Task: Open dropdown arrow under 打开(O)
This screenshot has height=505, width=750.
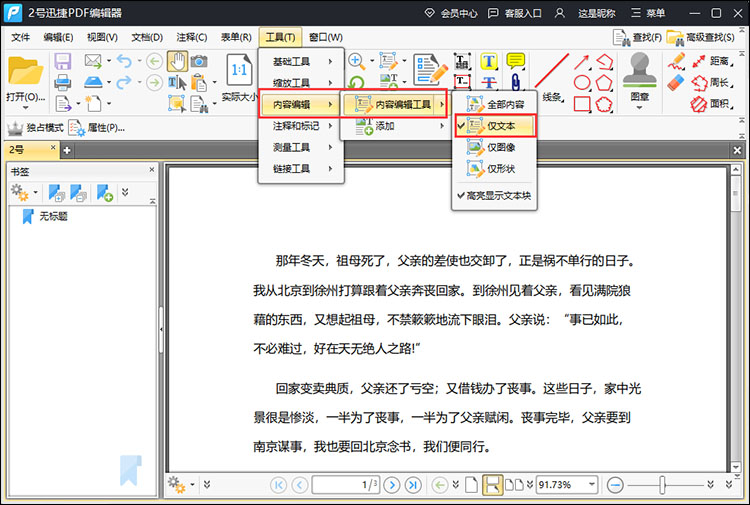Action: point(26,108)
